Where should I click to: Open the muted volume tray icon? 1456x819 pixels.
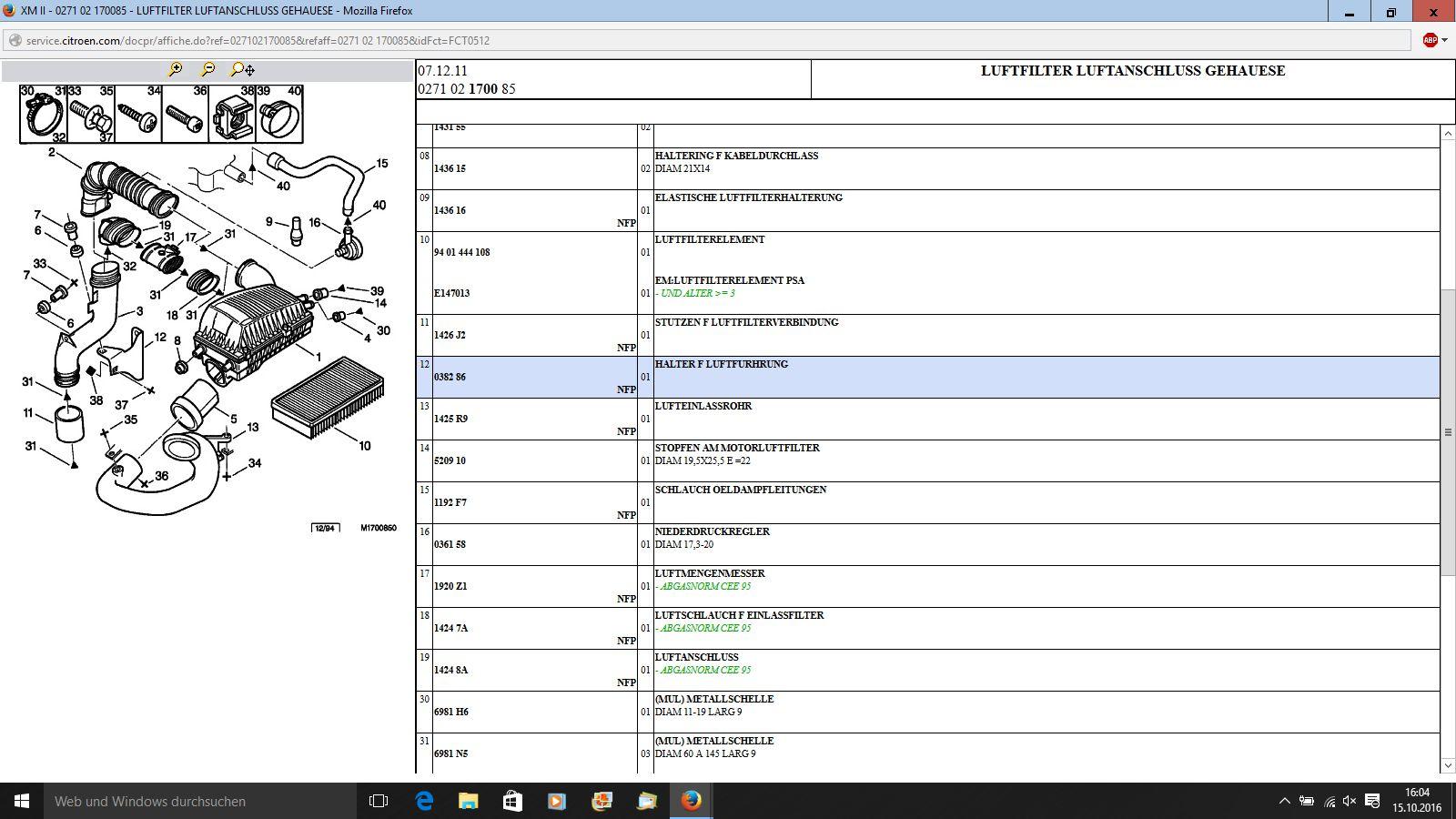[x=1350, y=801]
